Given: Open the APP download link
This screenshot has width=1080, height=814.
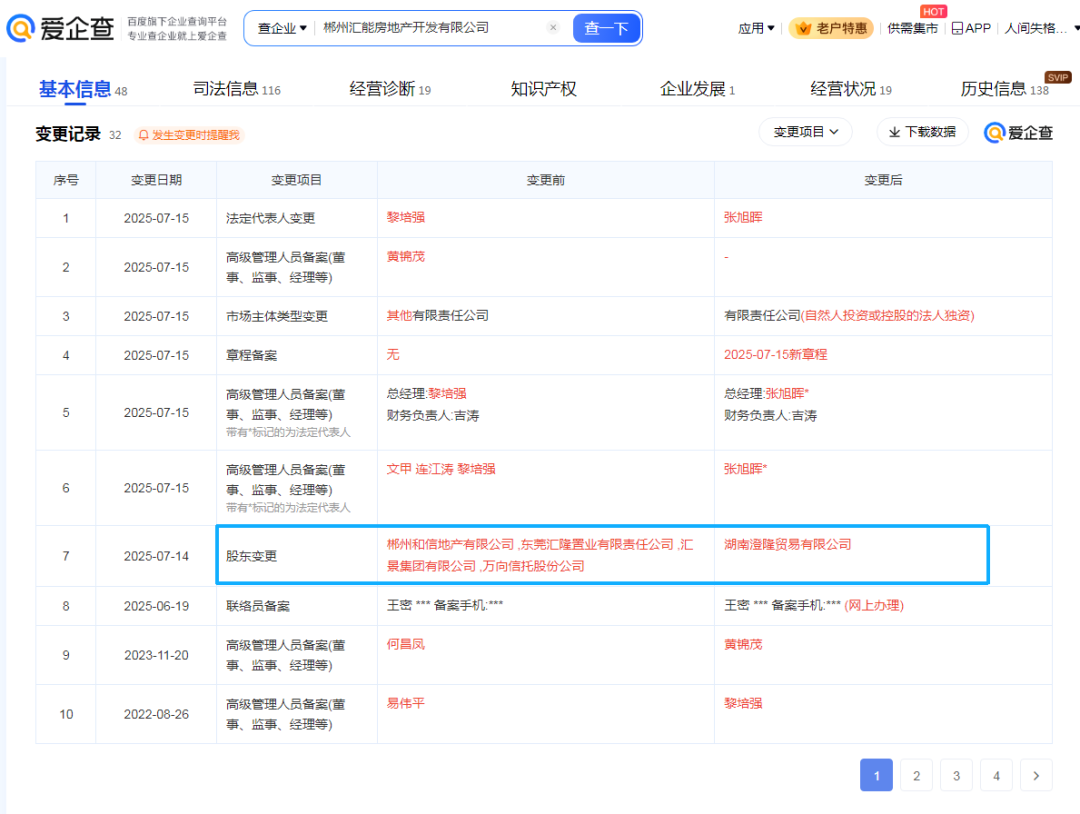Looking at the screenshot, I should point(971,28).
